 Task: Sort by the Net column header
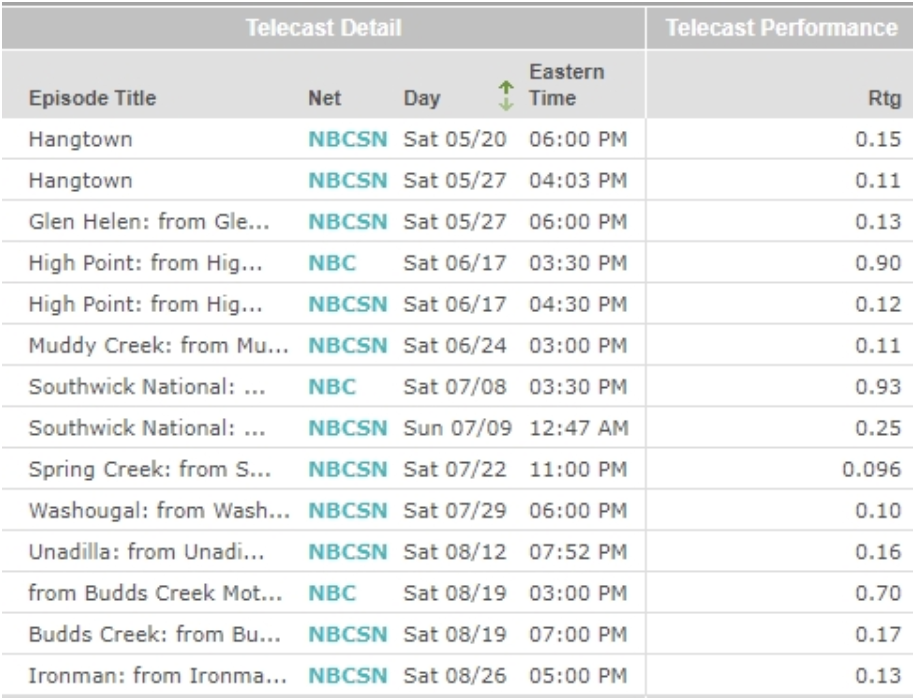(x=324, y=99)
